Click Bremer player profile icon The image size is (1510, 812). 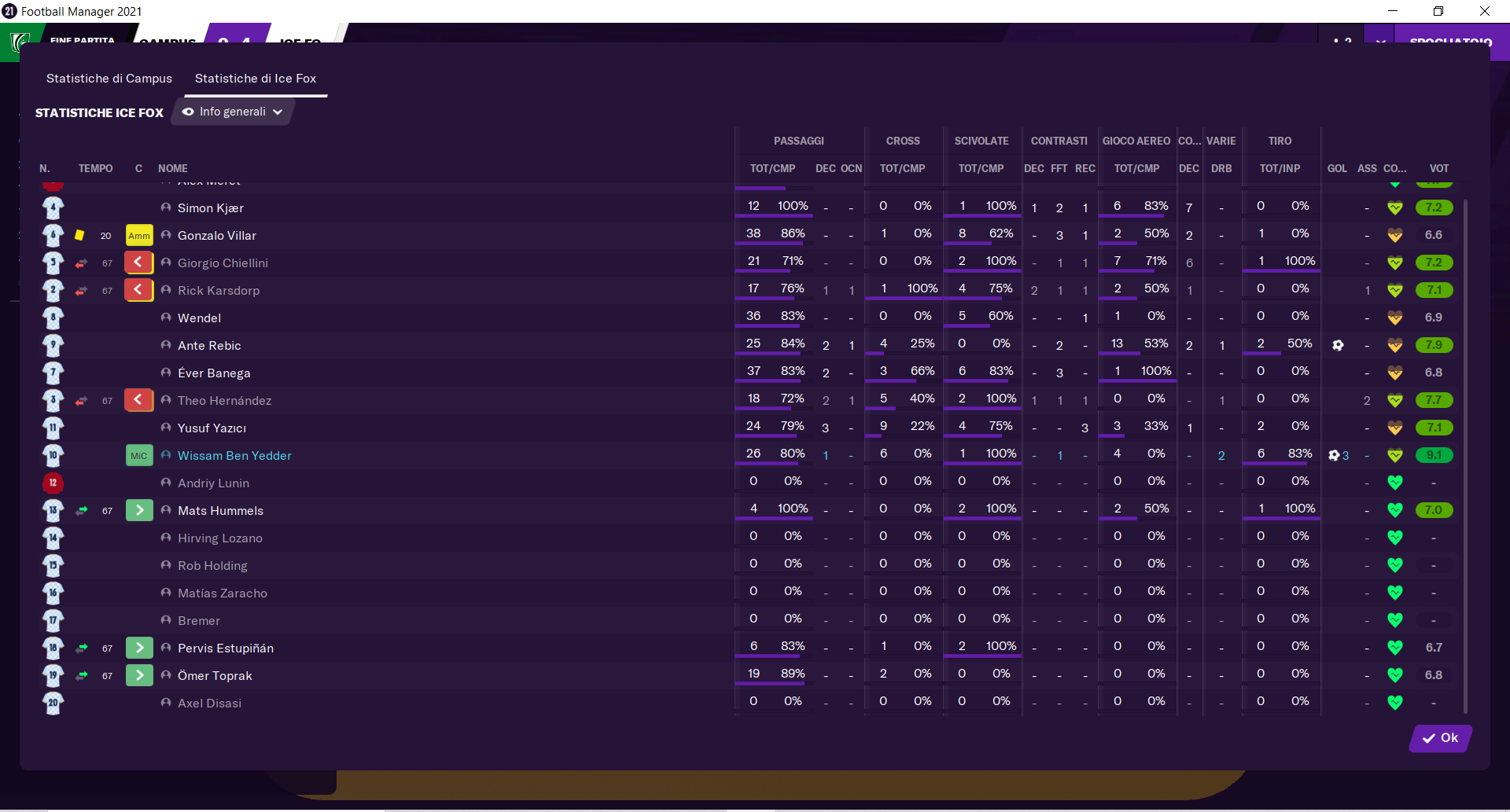coord(166,620)
